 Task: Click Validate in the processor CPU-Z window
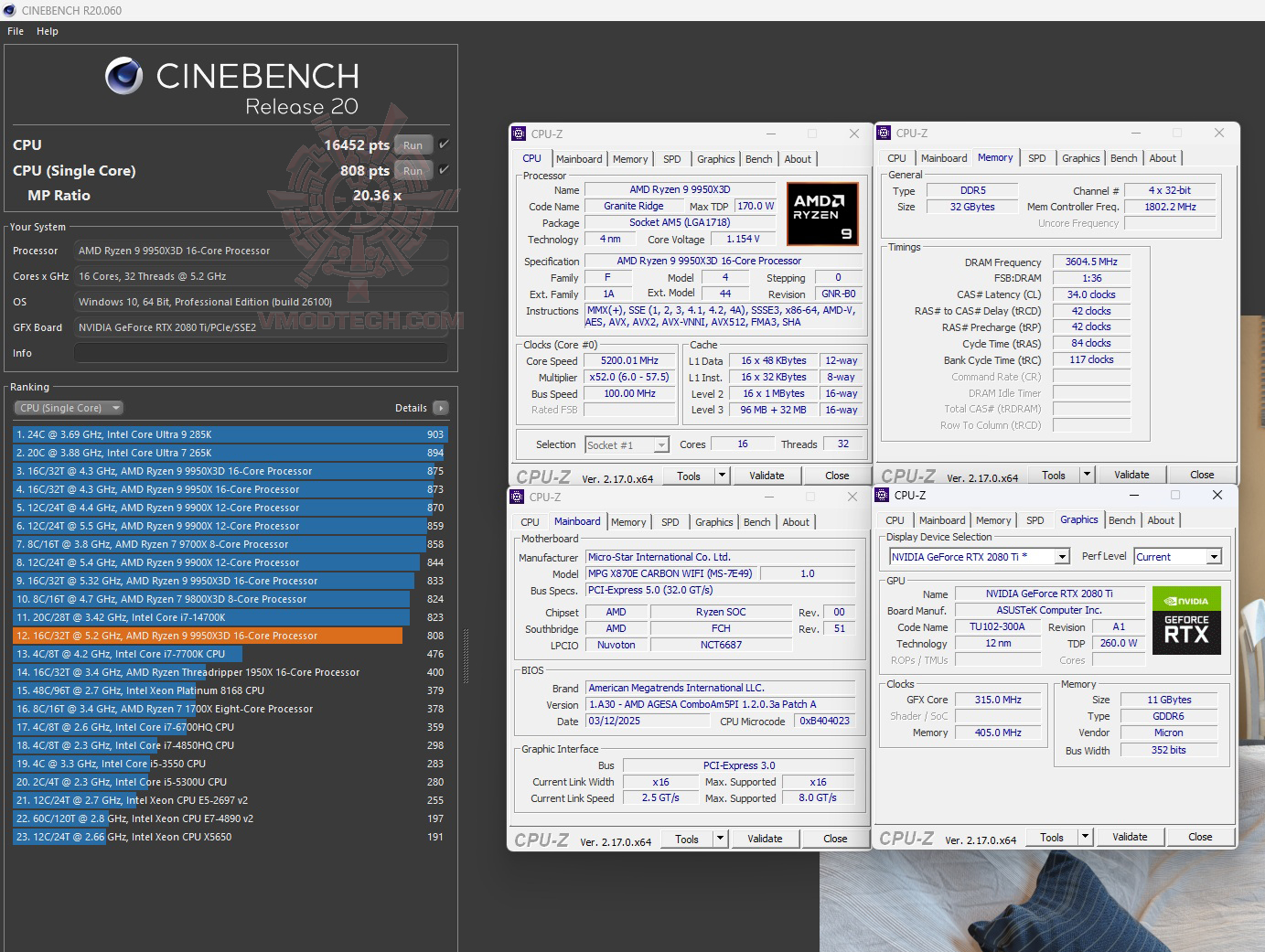point(767,476)
